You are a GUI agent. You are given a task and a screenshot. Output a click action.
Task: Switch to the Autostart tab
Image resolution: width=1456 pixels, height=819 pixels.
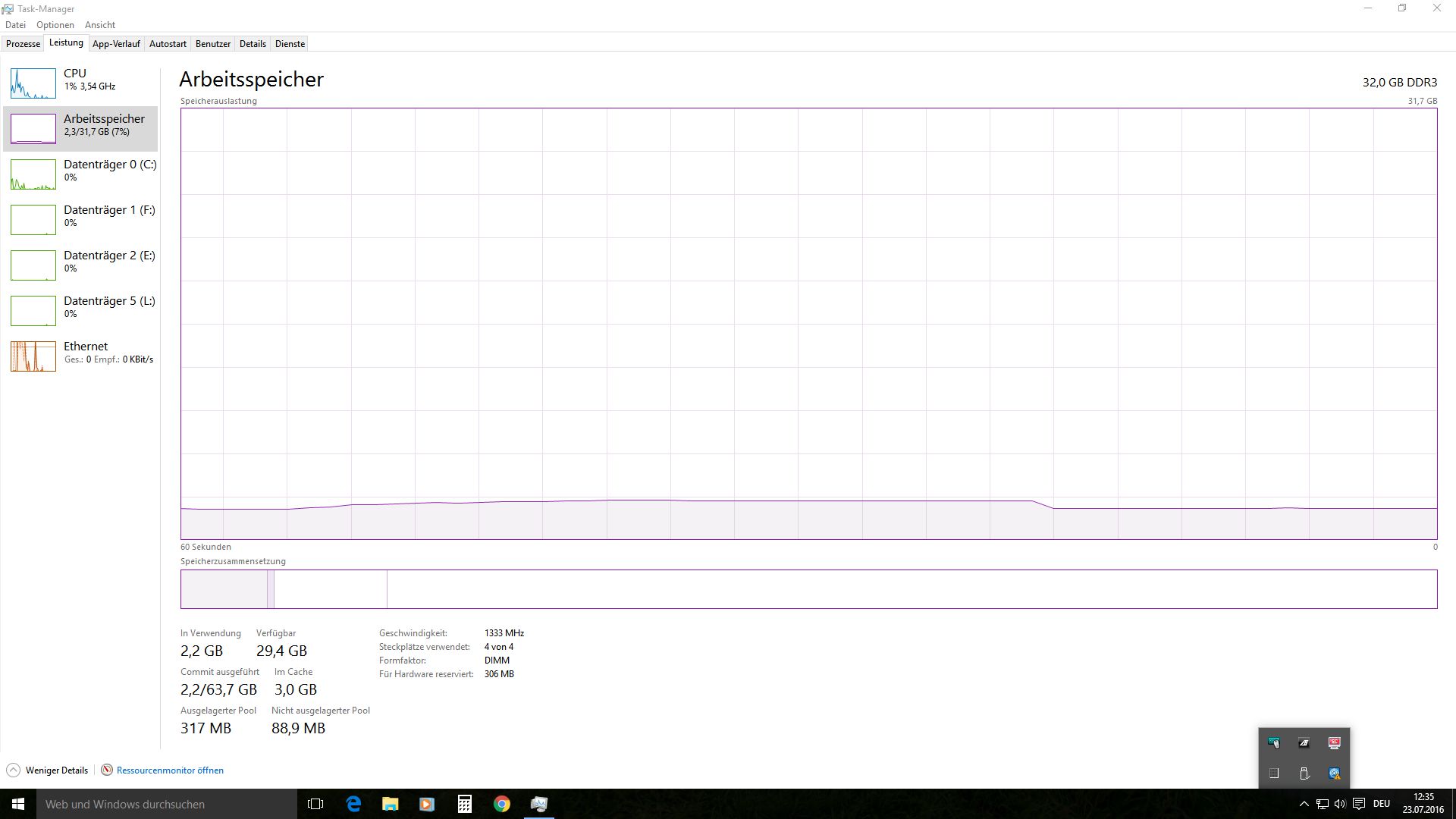click(x=168, y=44)
